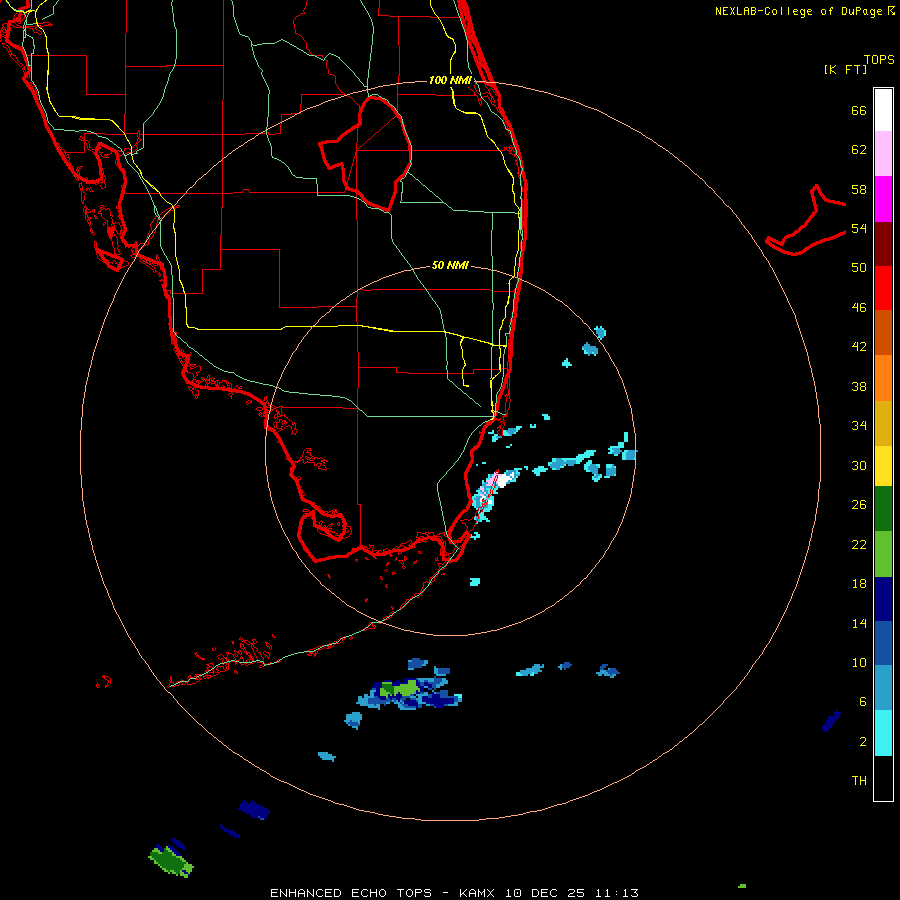Click the legend value 6
Image resolution: width=900 pixels, height=900 pixels.
click(862, 701)
